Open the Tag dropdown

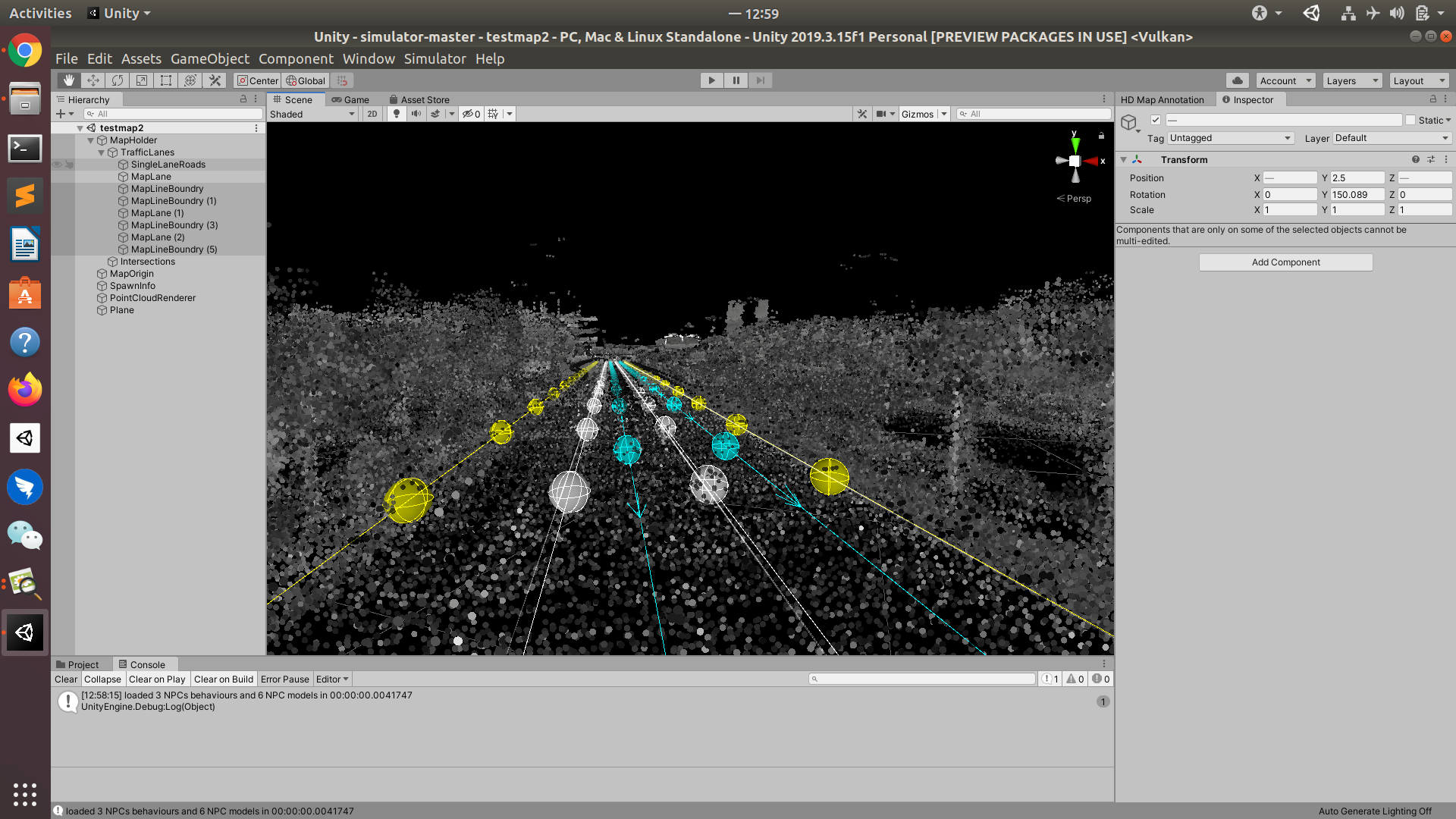1230,138
